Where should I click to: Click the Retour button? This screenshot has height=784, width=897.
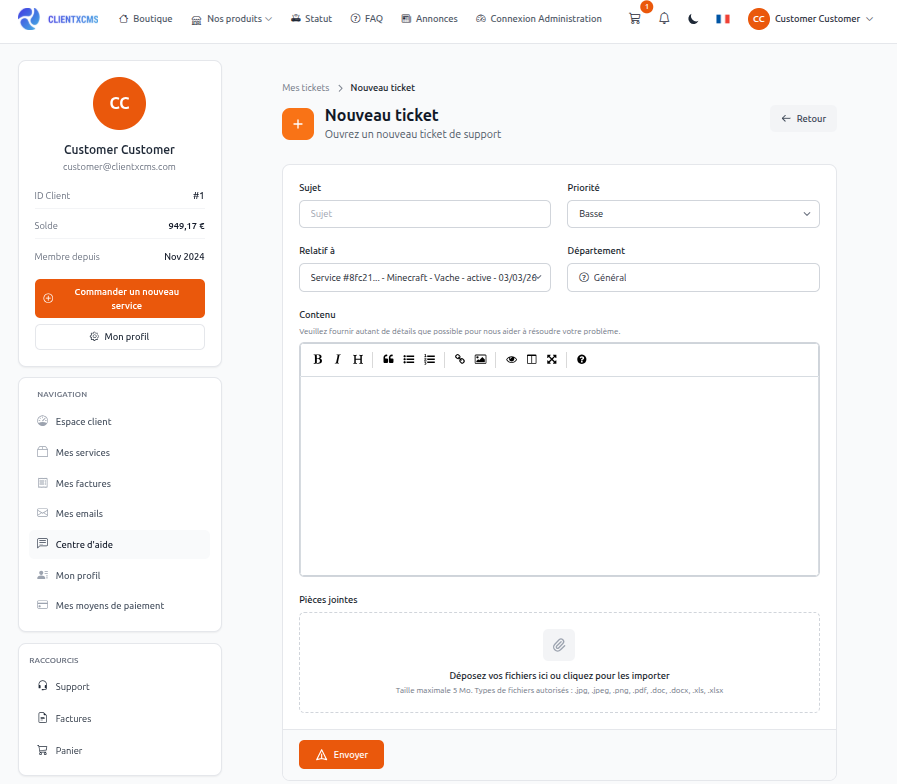point(803,118)
